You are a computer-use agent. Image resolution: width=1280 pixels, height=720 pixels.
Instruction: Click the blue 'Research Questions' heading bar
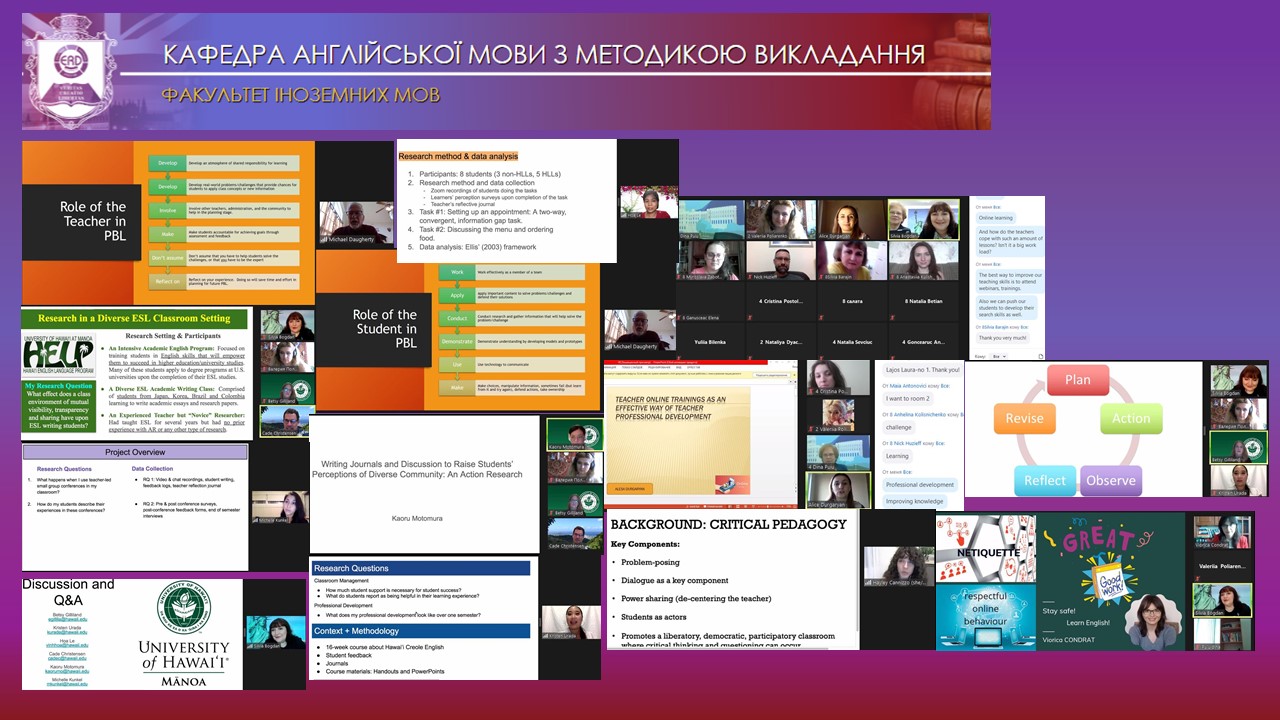pyautogui.click(x=419, y=568)
